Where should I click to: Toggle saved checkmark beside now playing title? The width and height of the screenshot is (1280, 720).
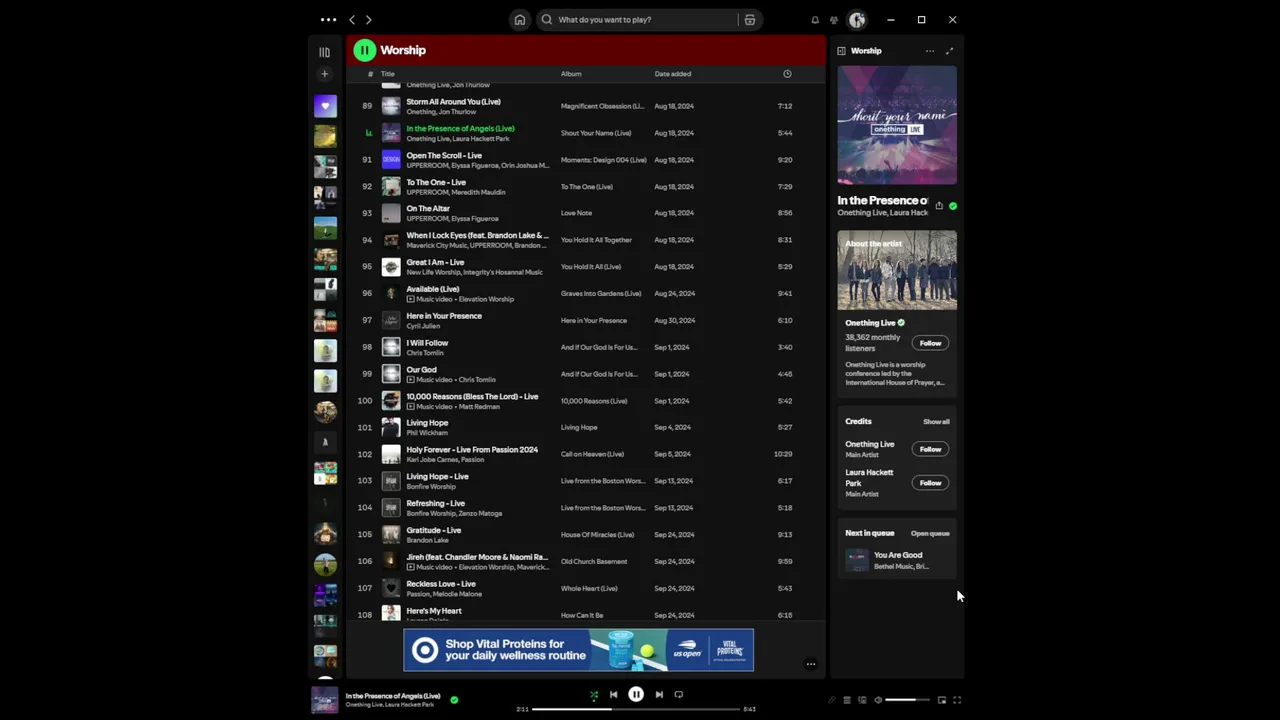pos(454,700)
